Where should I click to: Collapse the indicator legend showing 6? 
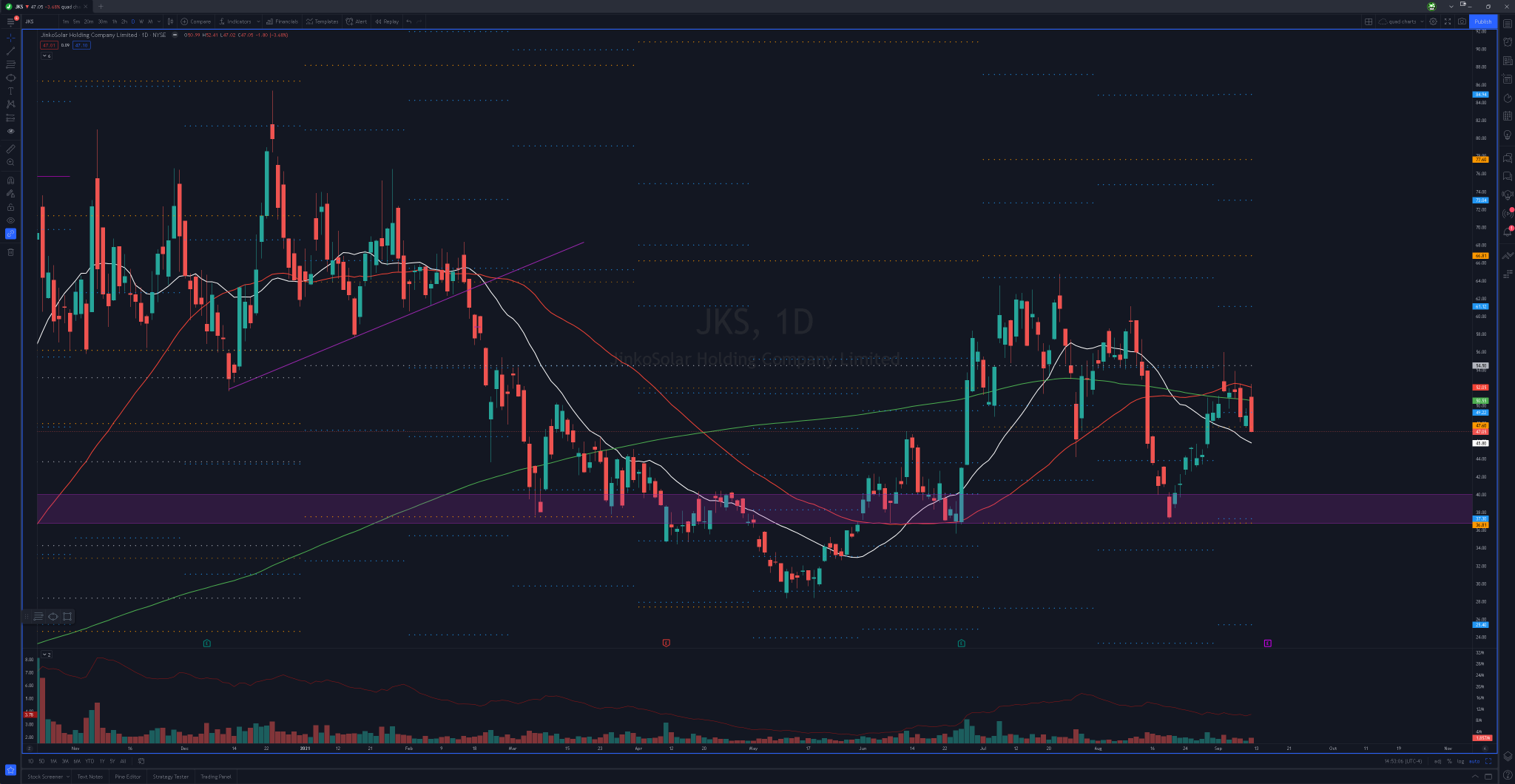coord(47,55)
